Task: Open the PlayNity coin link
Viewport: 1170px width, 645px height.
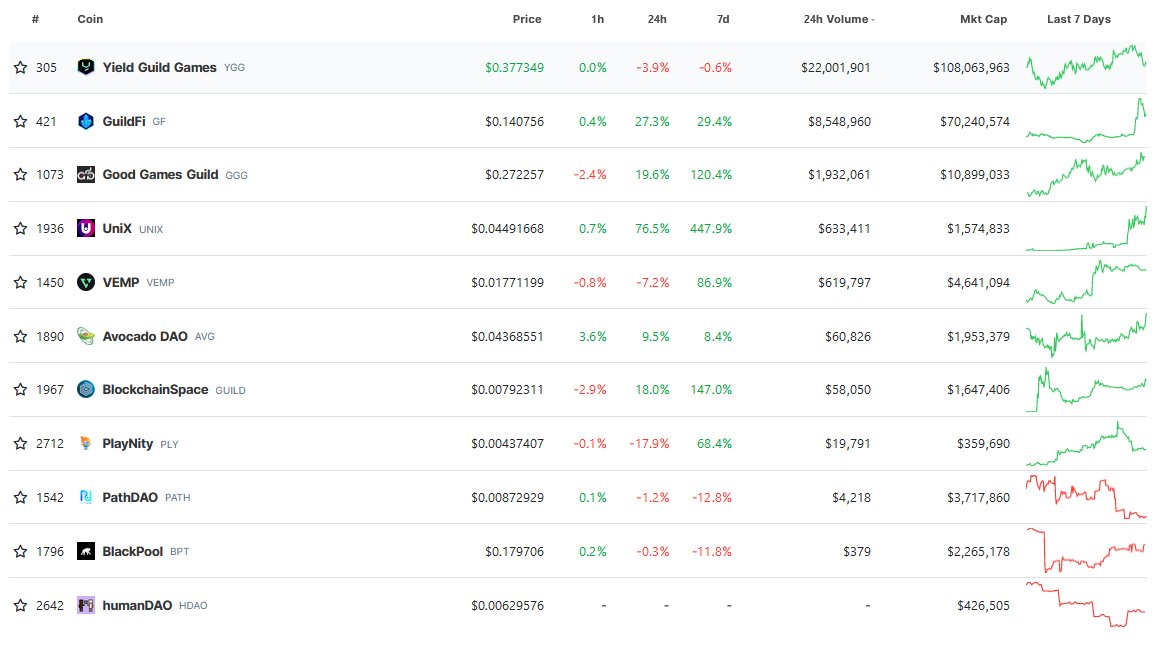Action: pyautogui.click(x=128, y=443)
